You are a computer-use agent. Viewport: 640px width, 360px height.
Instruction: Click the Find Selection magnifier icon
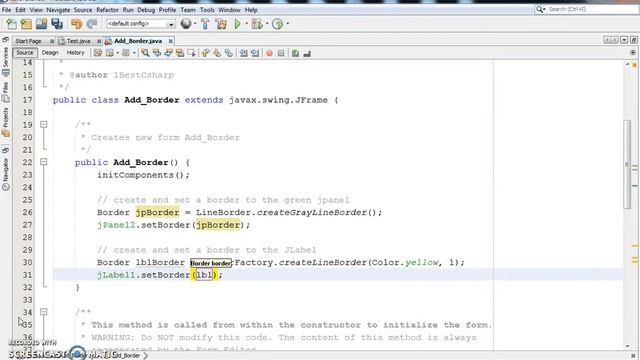pos(145,53)
